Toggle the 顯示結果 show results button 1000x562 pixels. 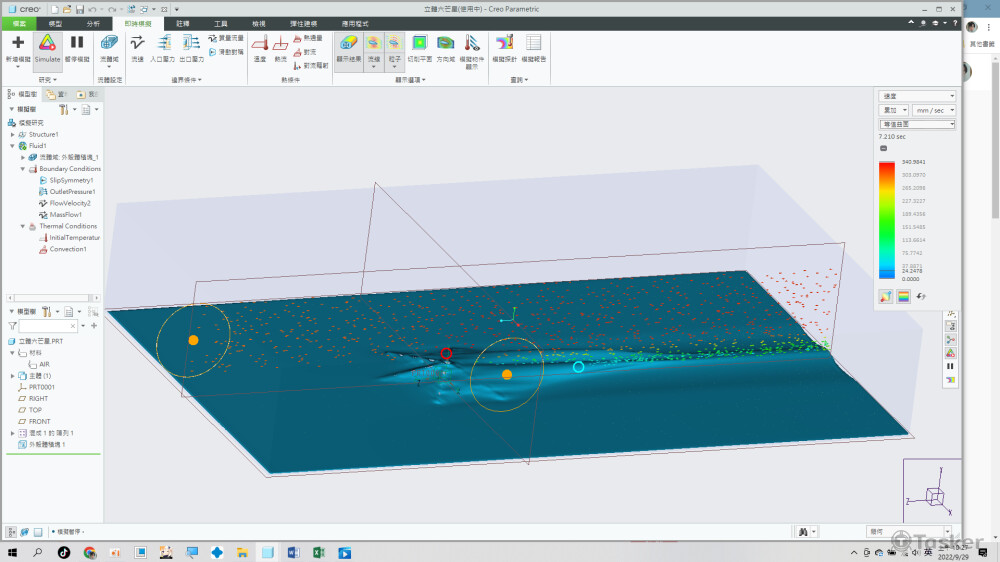348,47
